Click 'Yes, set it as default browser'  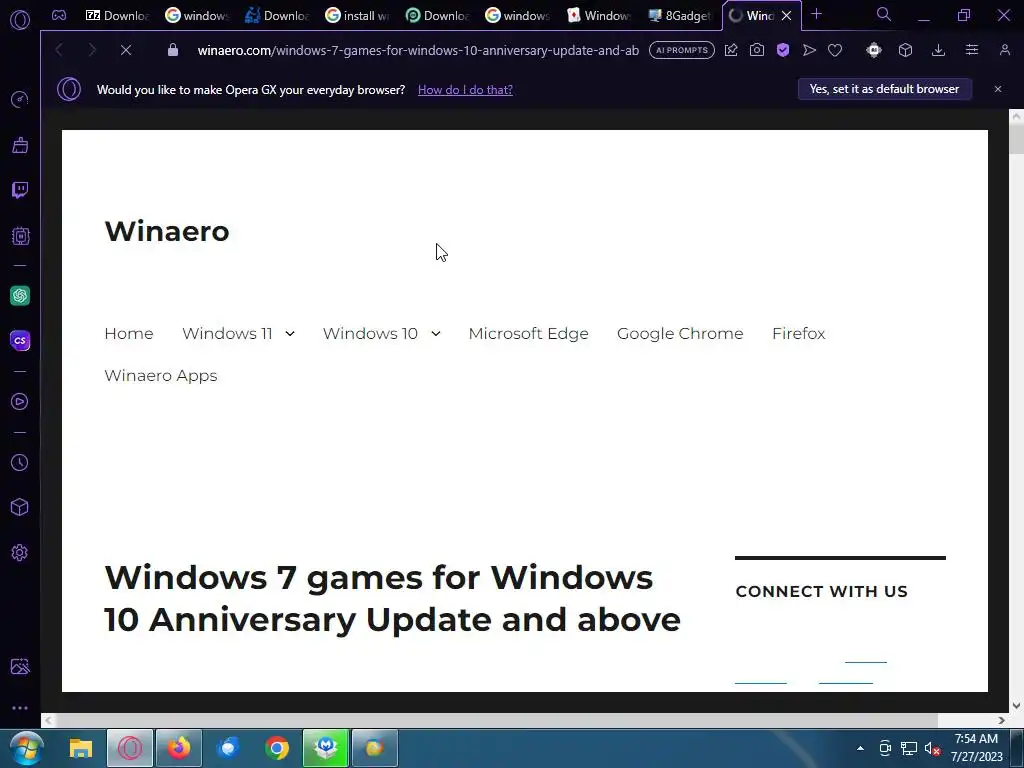click(x=884, y=89)
